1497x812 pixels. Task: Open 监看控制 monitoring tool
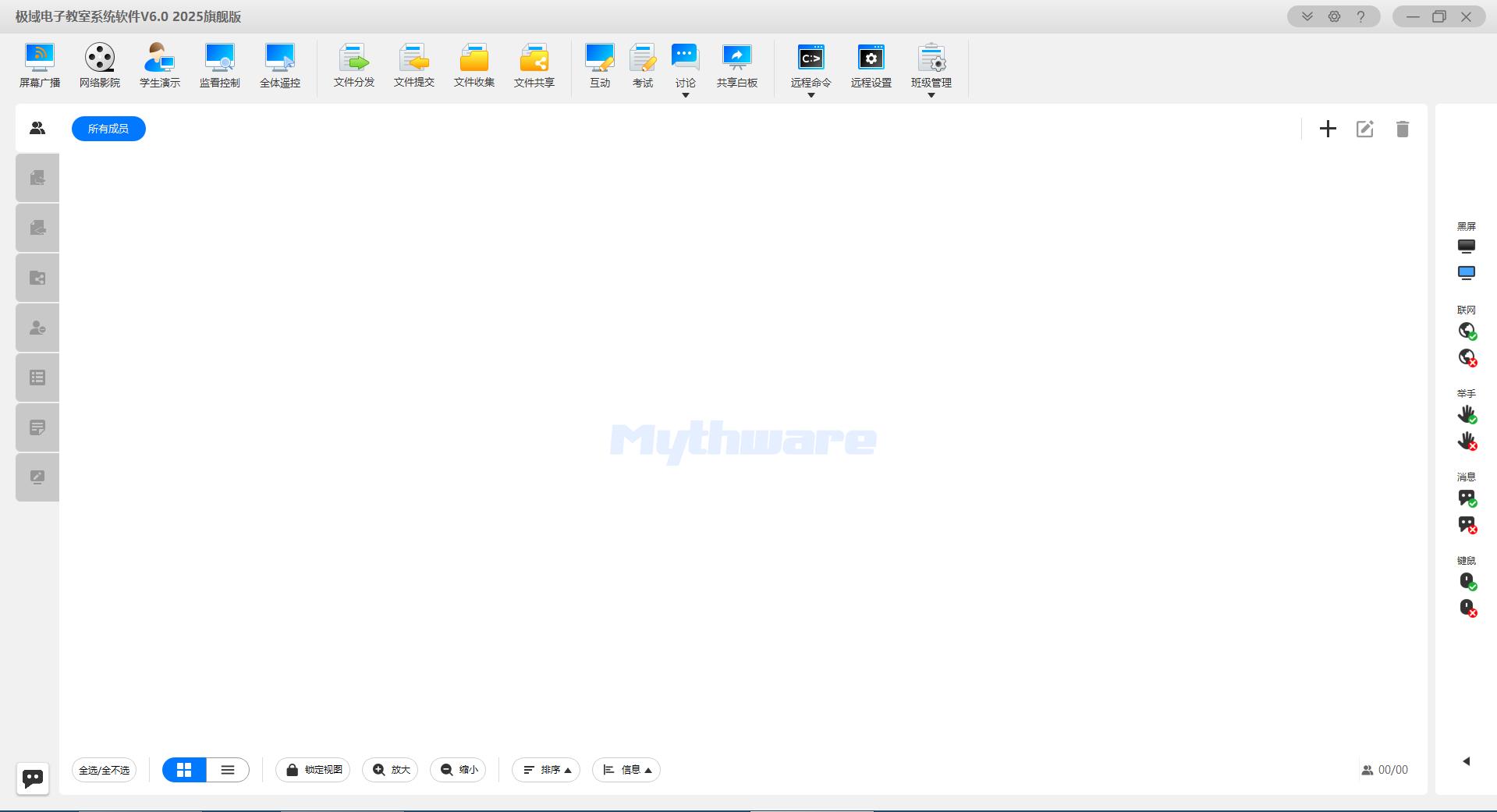click(x=220, y=66)
